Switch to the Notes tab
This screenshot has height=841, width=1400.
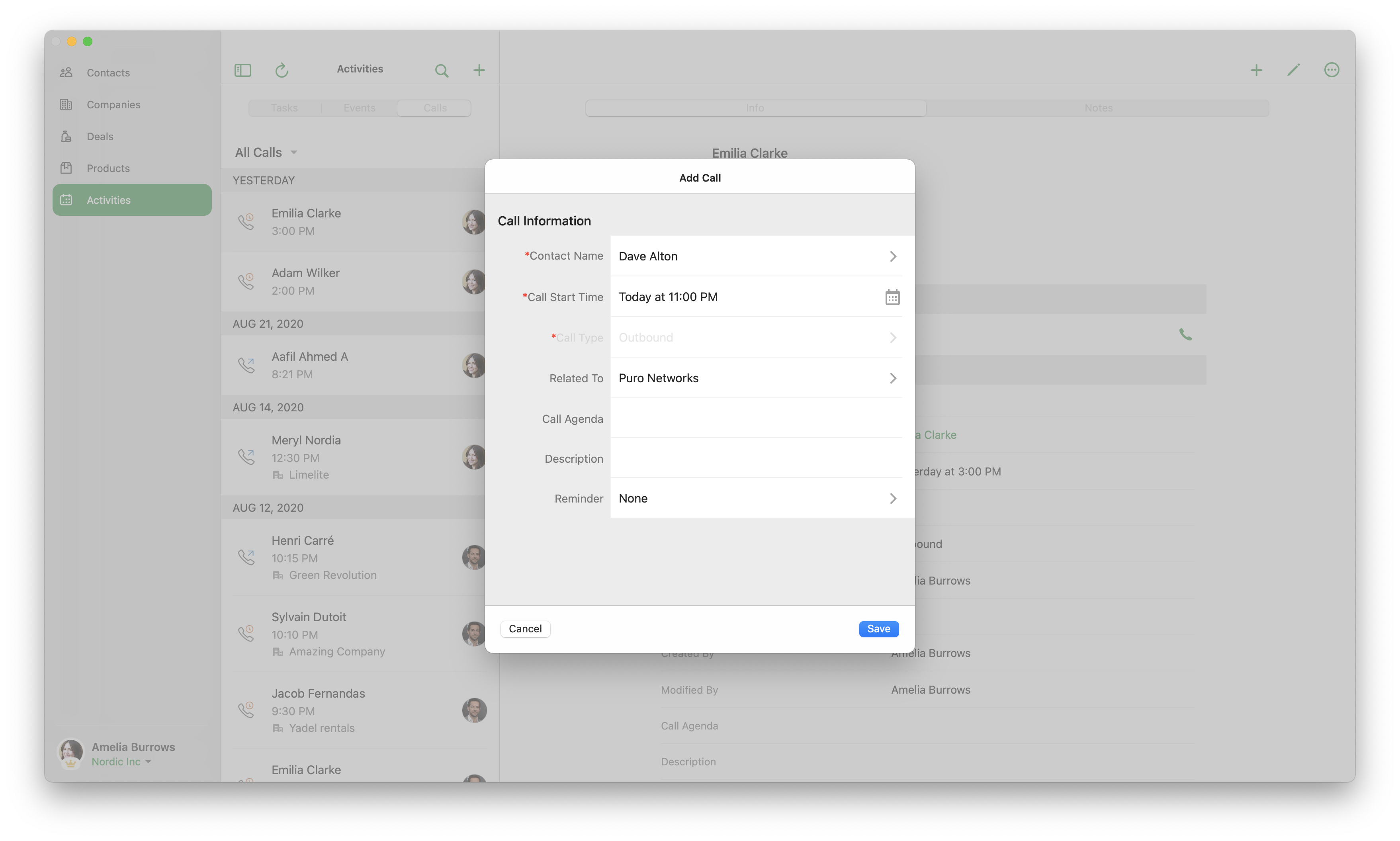(1098, 108)
